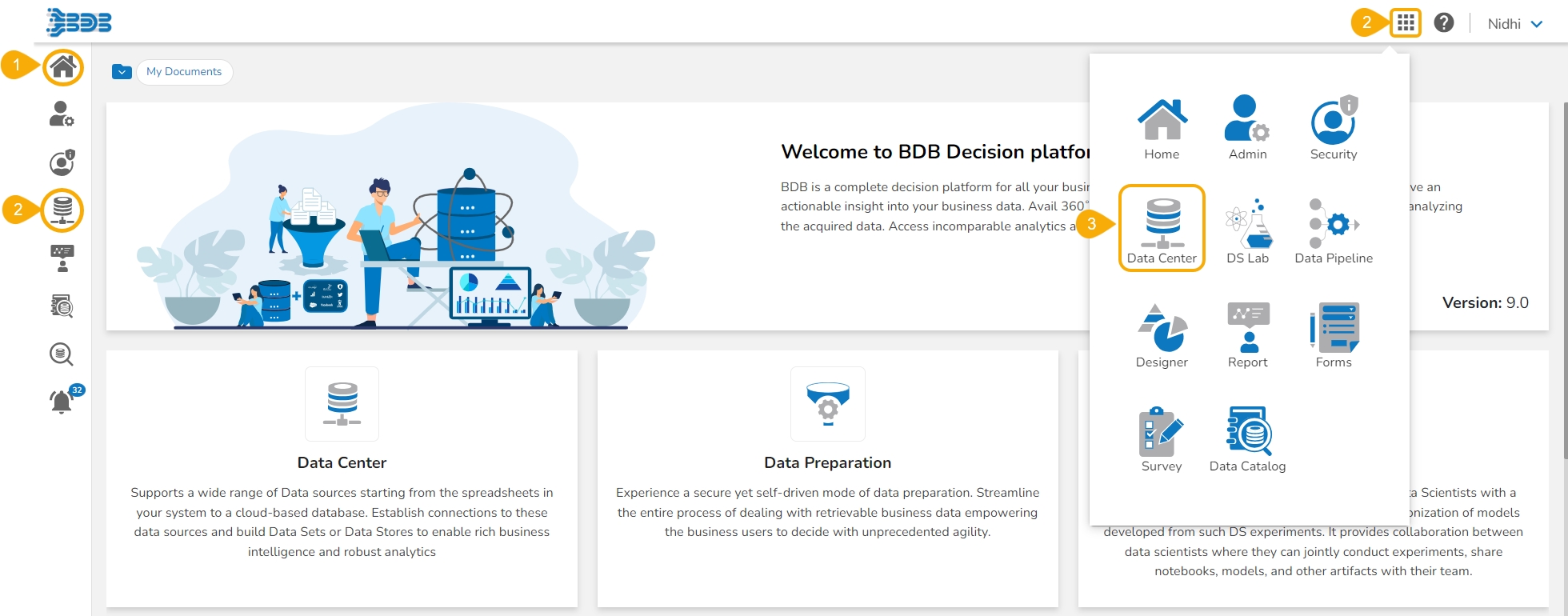Click the BDB logo

tap(78, 22)
